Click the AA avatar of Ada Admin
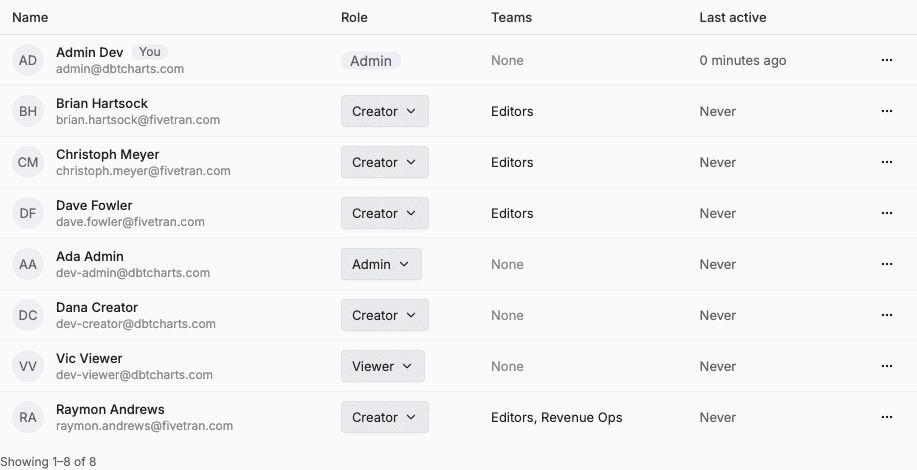Screen dimensions: 917x470 pyautogui.click(x=28, y=264)
